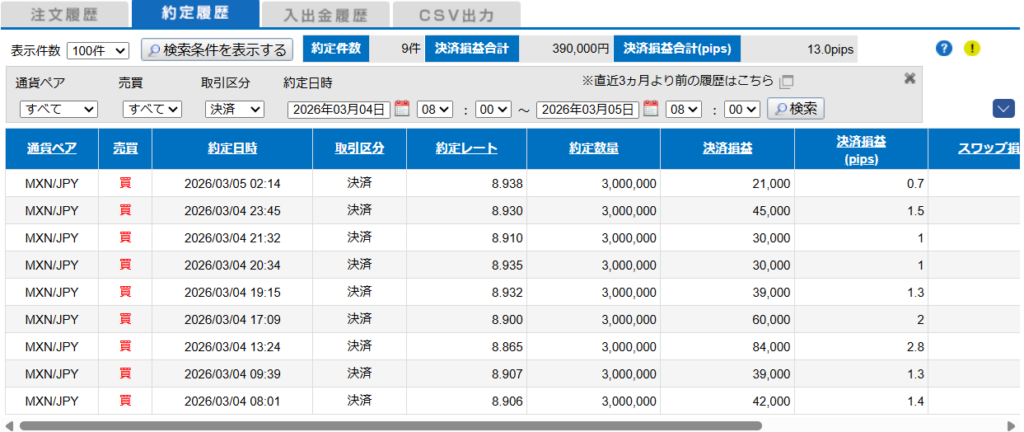Open the 取引区分 決済 dropdown

pos(234,109)
